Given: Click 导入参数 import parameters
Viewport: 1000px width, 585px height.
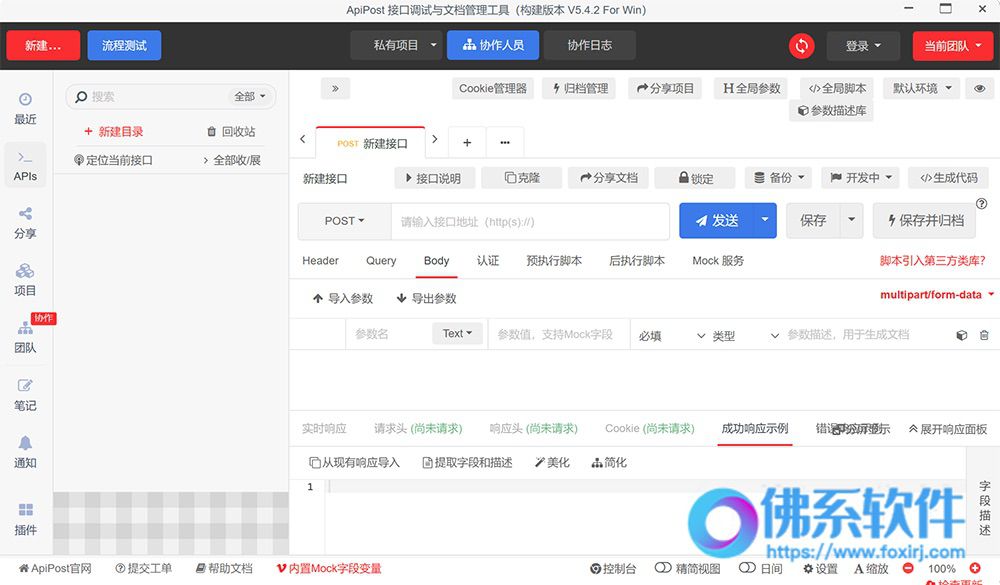Looking at the screenshot, I should [342, 298].
